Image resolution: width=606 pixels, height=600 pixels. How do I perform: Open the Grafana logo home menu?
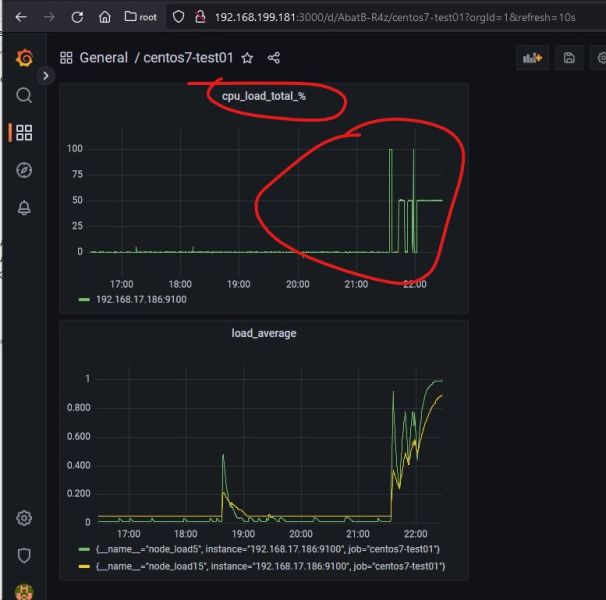[x=24, y=58]
